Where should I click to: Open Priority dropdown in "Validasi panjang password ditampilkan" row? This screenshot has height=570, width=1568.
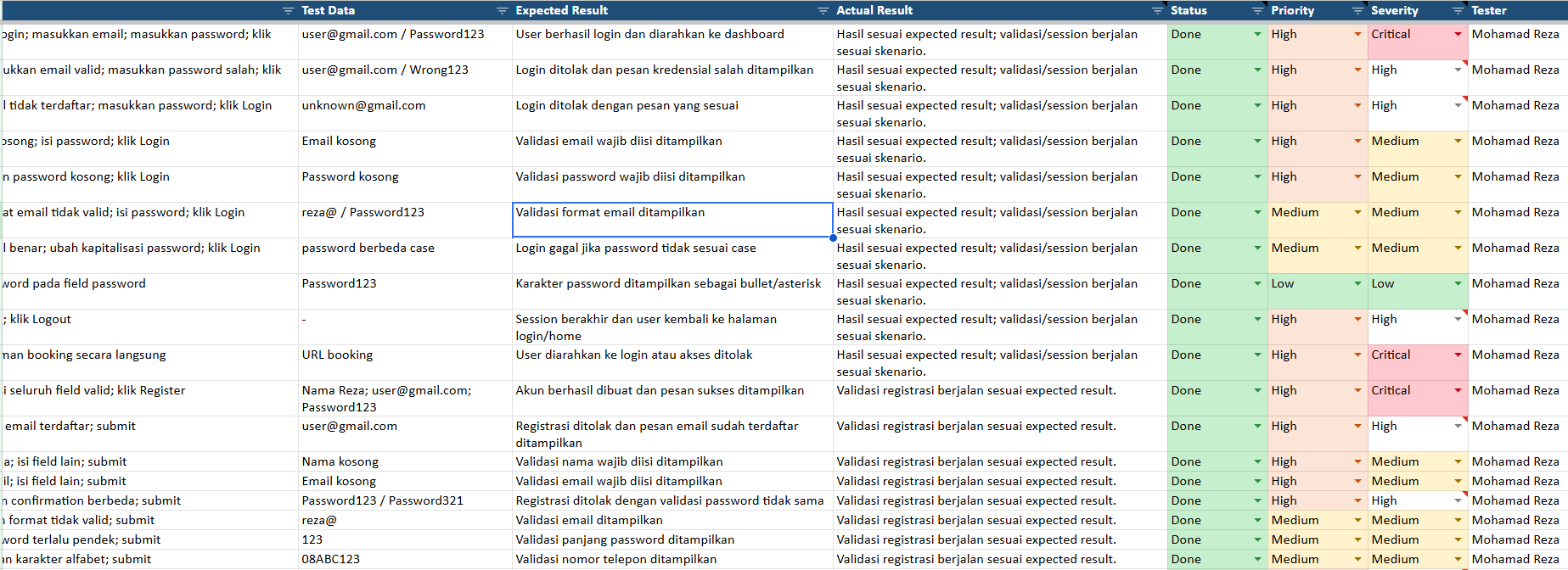coord(1357,540)
